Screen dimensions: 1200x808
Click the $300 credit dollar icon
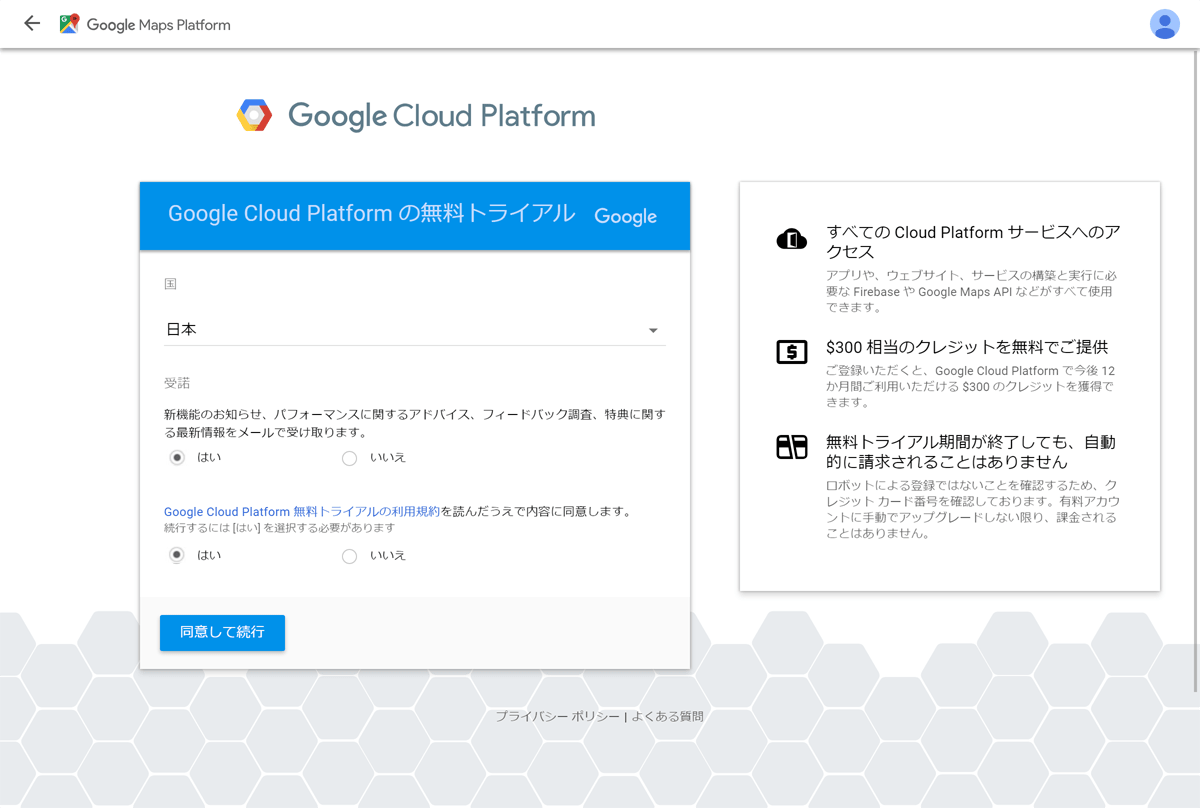(792, 352)
